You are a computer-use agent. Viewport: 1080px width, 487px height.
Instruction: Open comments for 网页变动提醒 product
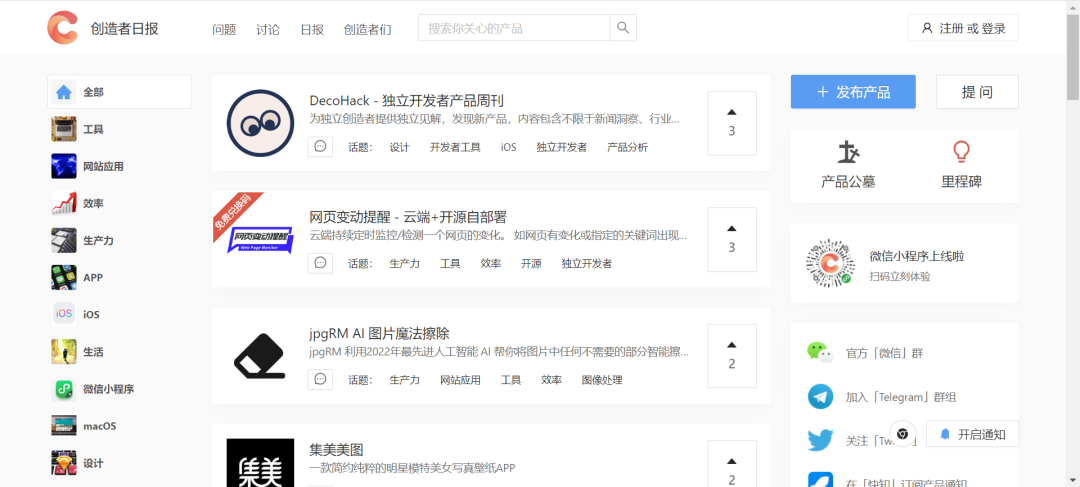pyautogui.click(x=320, y=263)
